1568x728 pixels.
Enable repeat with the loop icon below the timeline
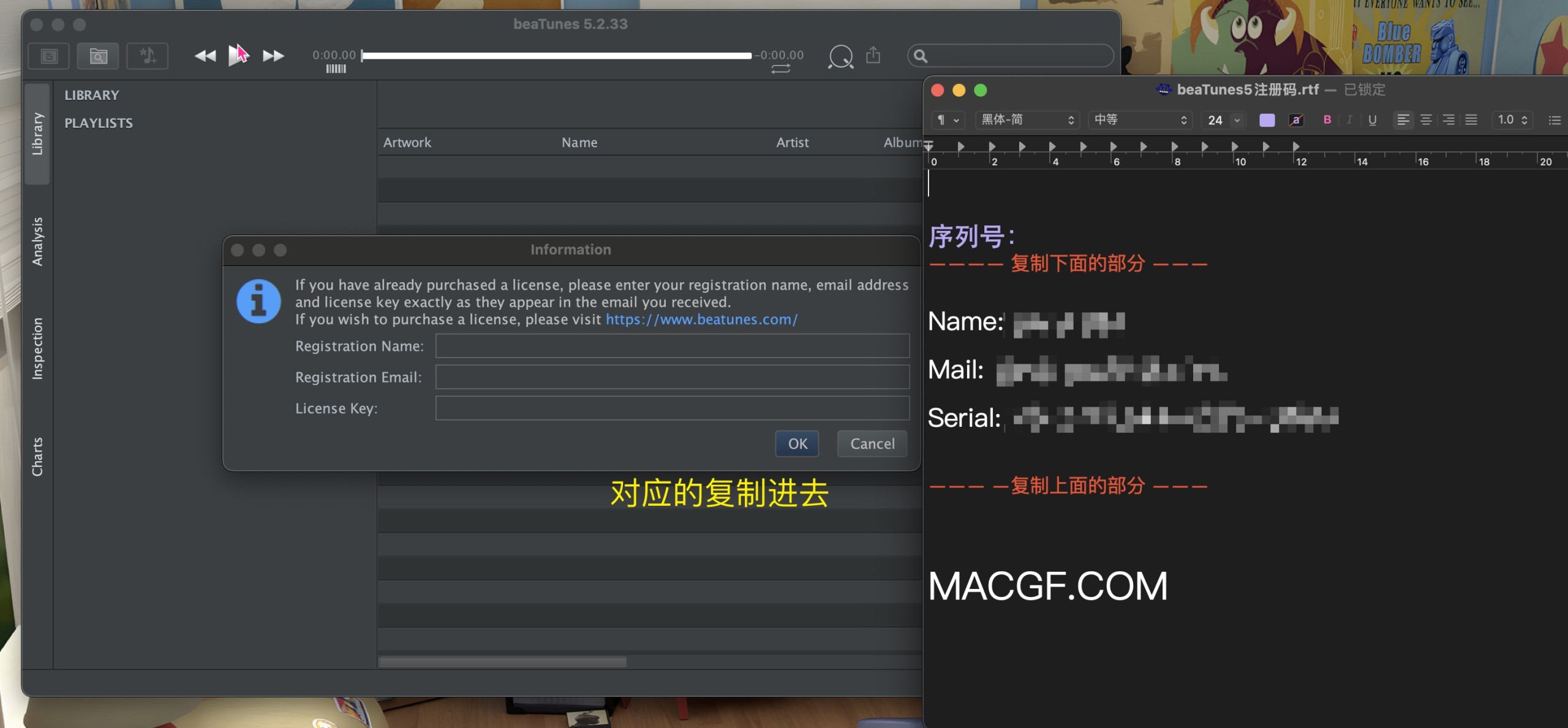(x=782, y=69)
